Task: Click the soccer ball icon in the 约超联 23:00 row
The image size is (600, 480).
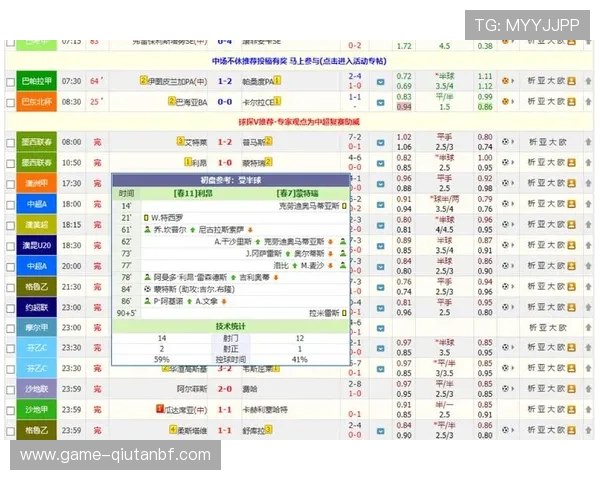Action: (x=505, y=307)
